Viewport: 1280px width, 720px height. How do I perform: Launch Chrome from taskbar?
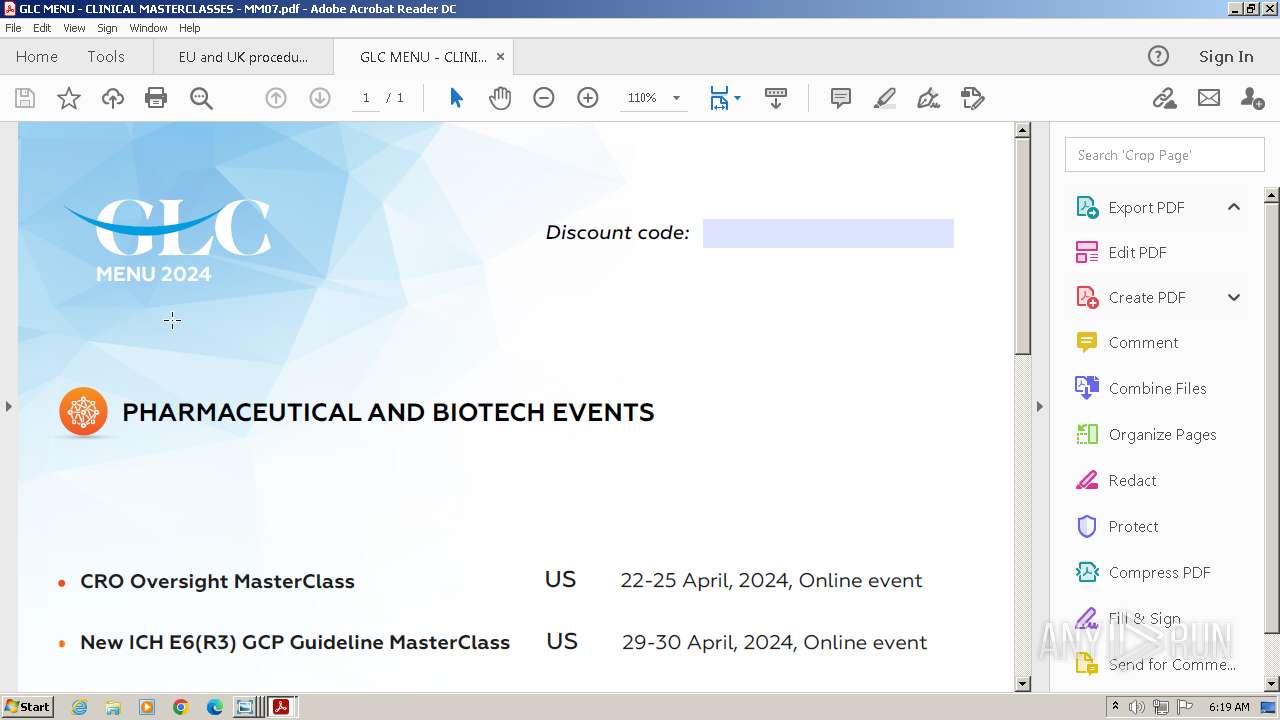[181, 707]
